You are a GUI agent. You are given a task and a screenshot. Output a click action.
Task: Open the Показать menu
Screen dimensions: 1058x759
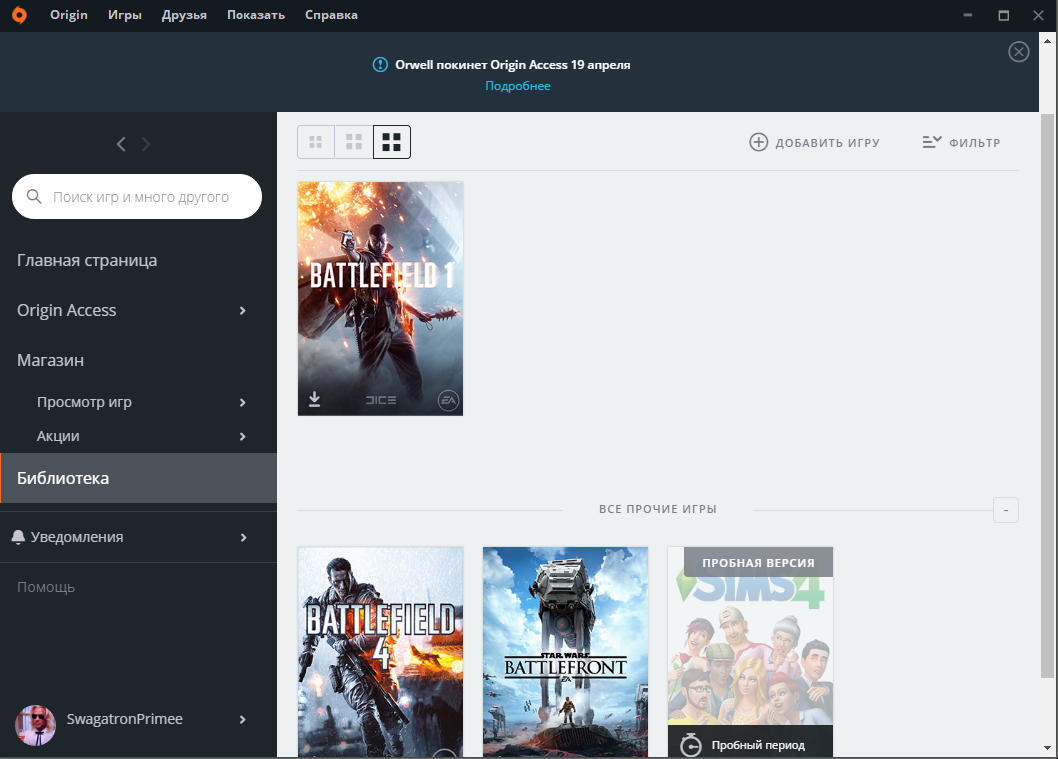coord(256,15)
